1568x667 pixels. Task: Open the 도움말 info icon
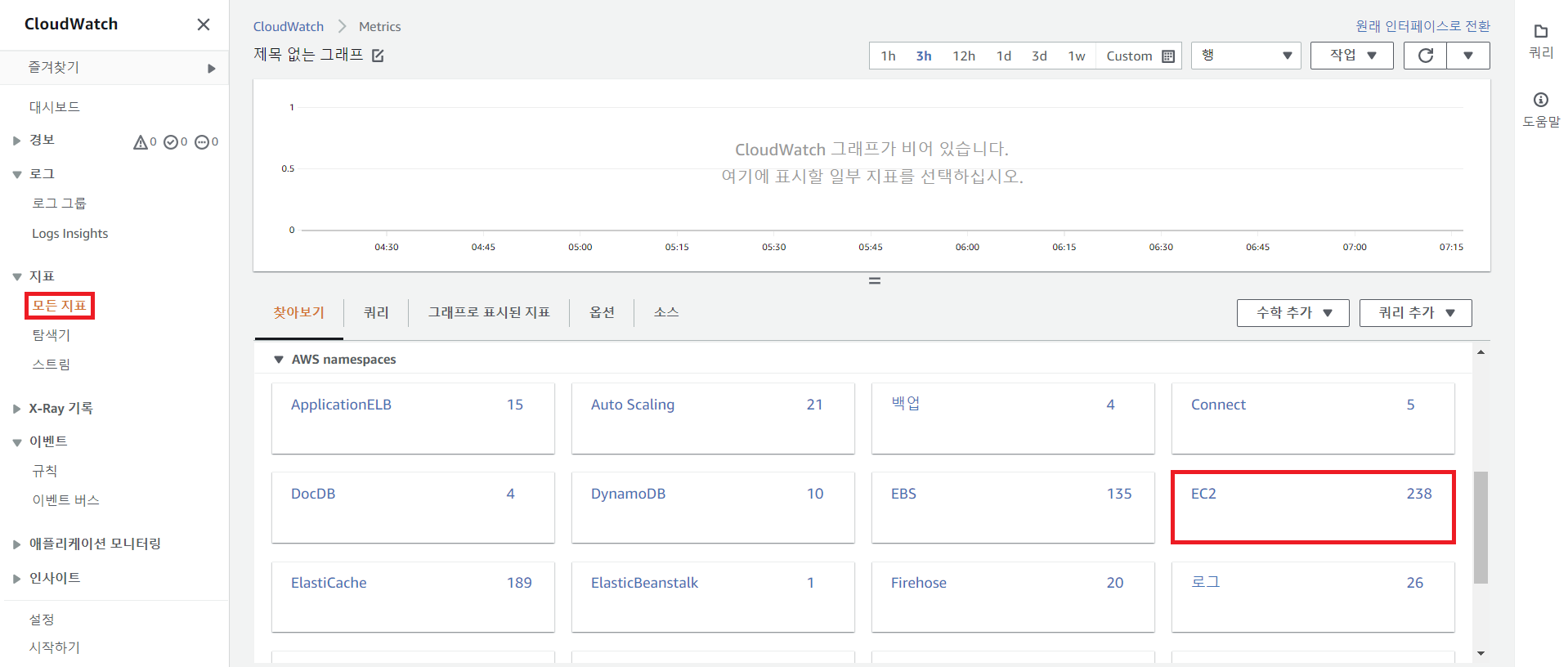[x=1541, y=100]
